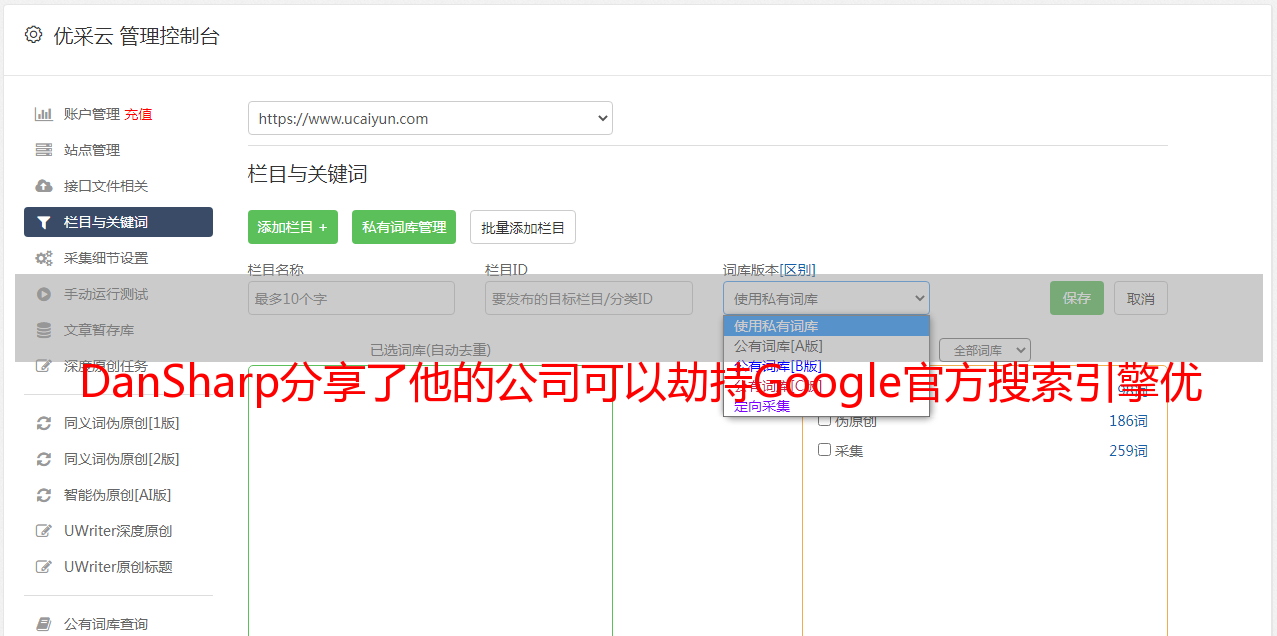1277x636 pixels.
Task: Open the 全部词库 filter dropdown
Action: (985, 351)
